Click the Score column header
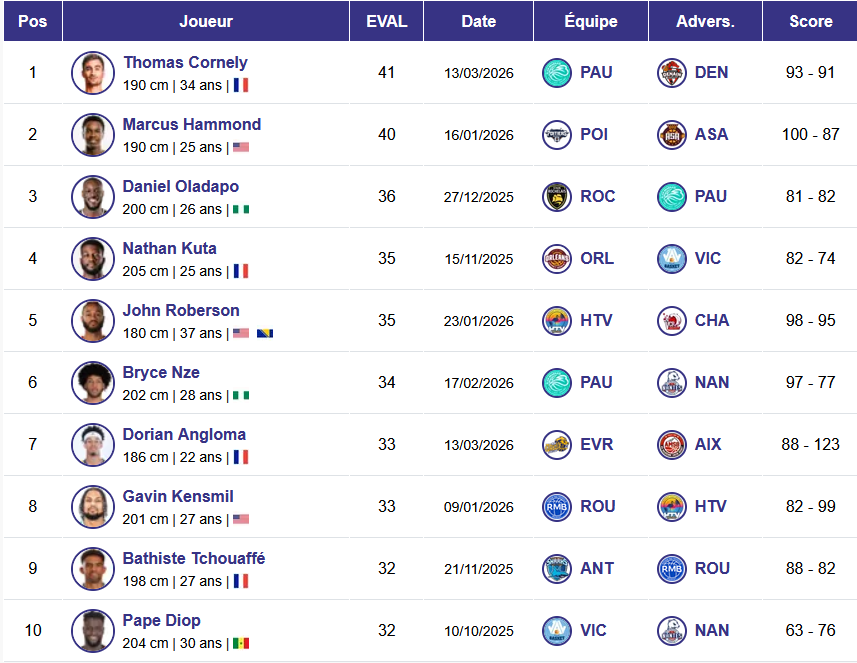This screenshot has width=857, height=663. pos(810,21)
